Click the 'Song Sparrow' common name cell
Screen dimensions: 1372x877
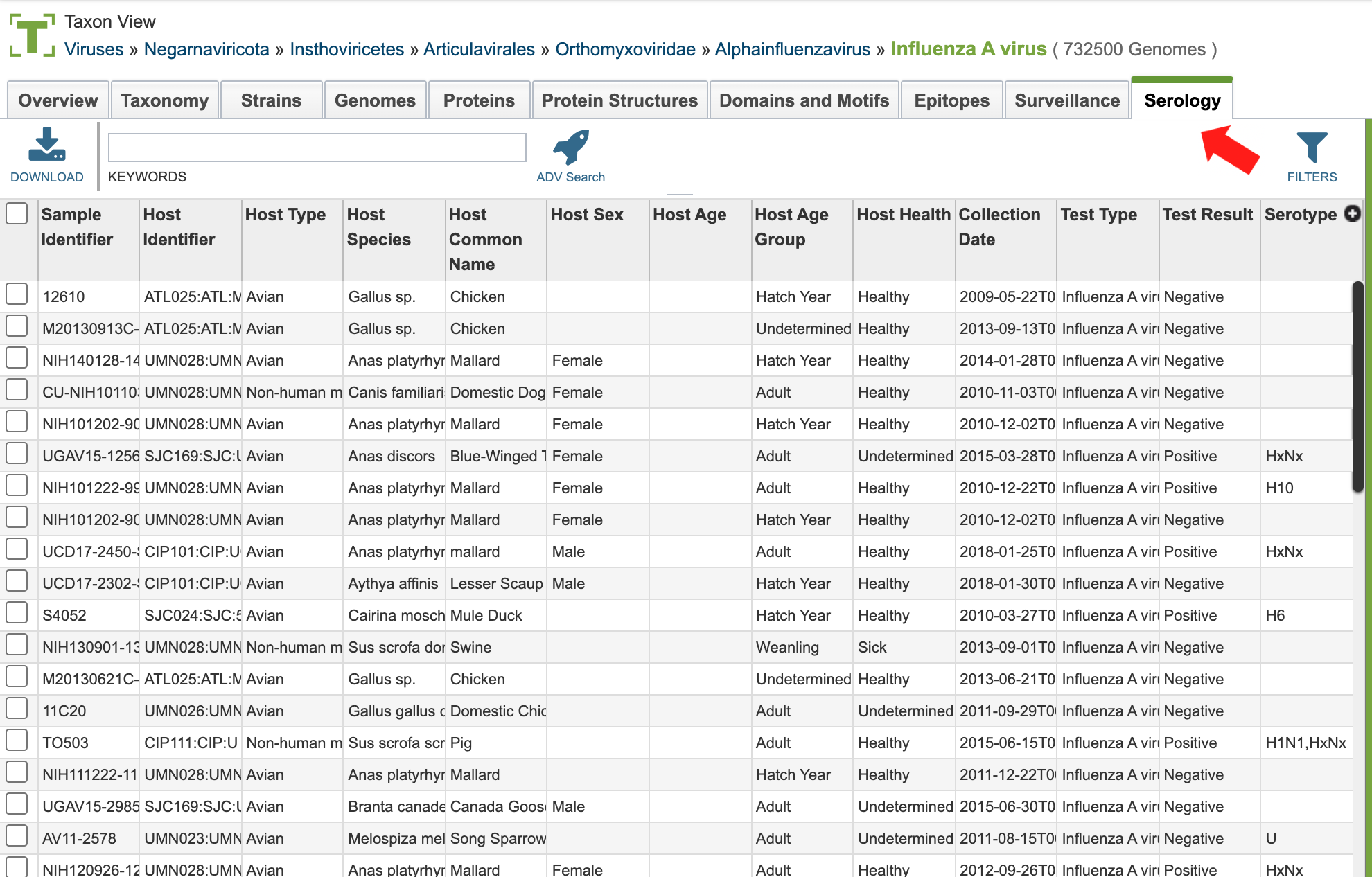497,838
